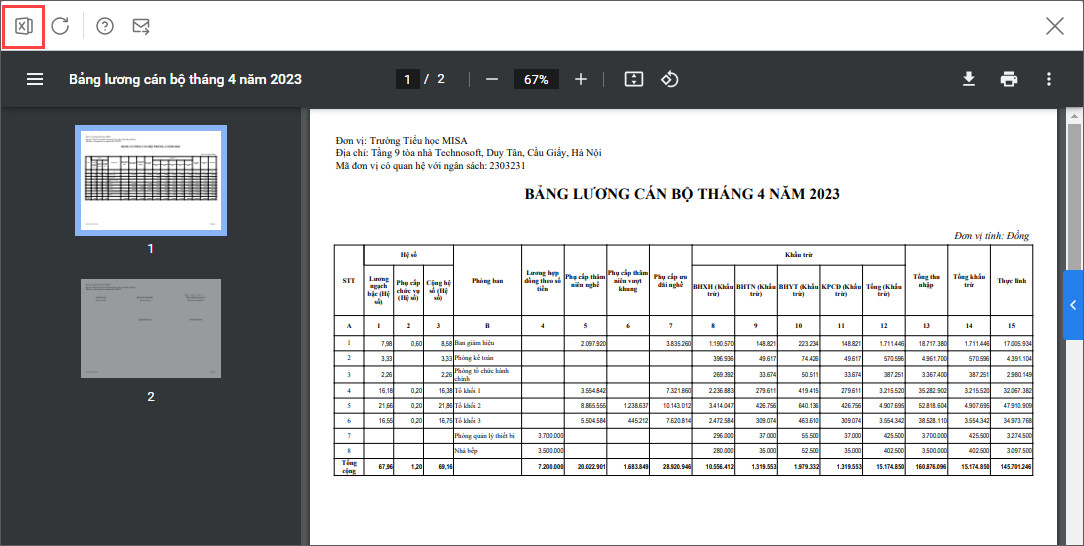Send report by email icon

pos(141,26)
